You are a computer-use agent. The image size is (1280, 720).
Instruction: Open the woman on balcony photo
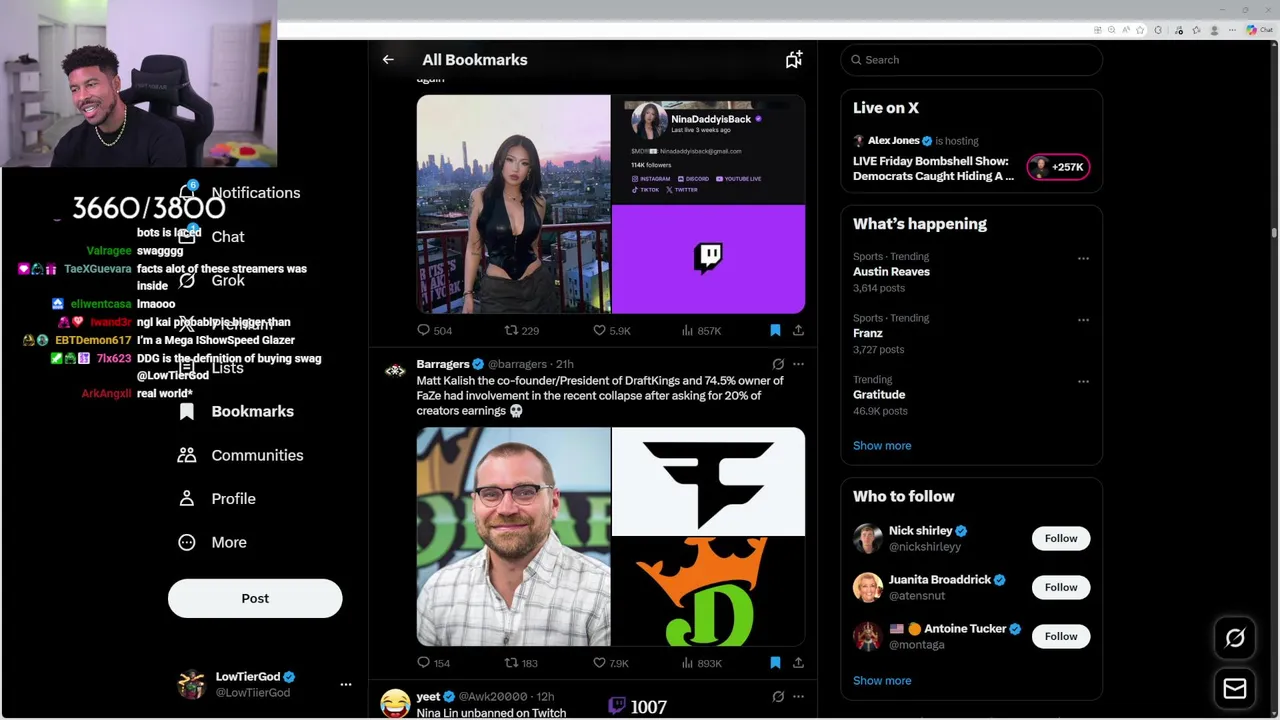tap(513, 204)
